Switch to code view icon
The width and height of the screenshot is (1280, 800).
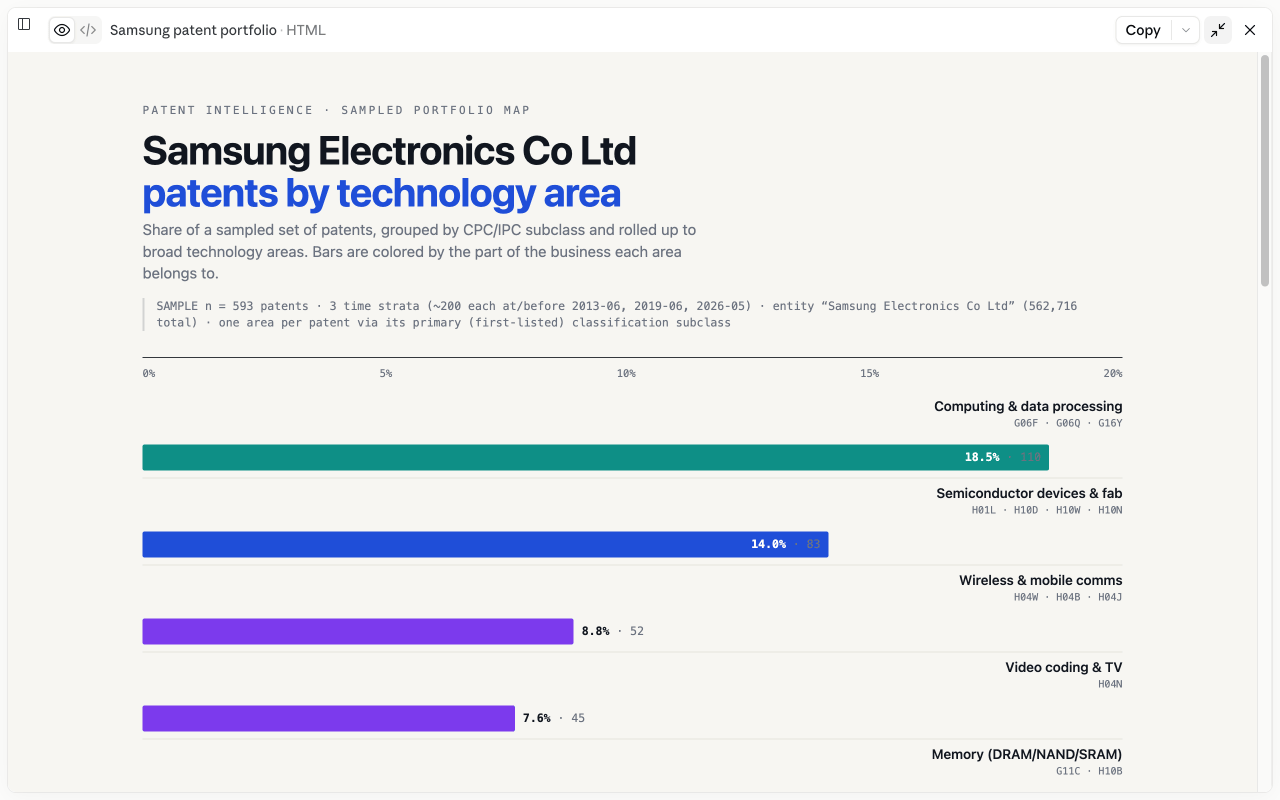pos(88,30)
